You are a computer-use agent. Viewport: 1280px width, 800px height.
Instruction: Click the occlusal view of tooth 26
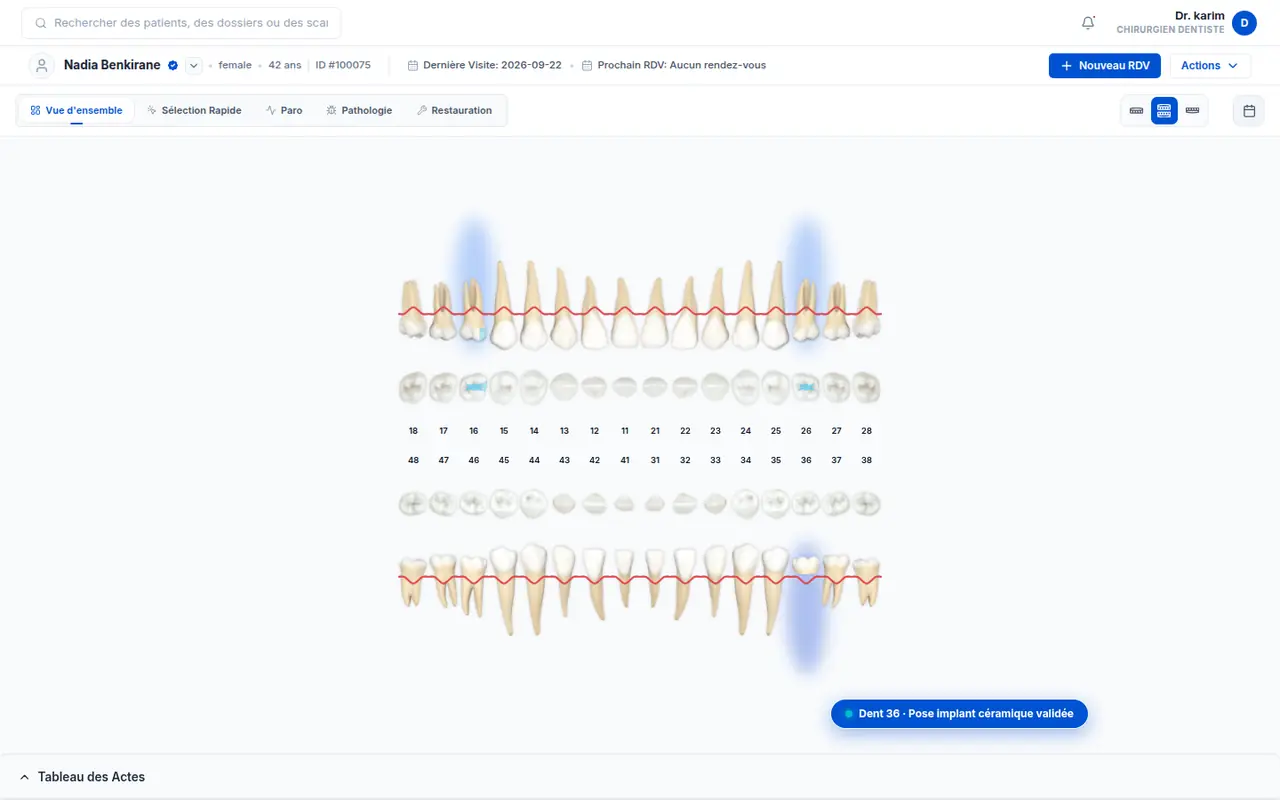tap(806, 386)
